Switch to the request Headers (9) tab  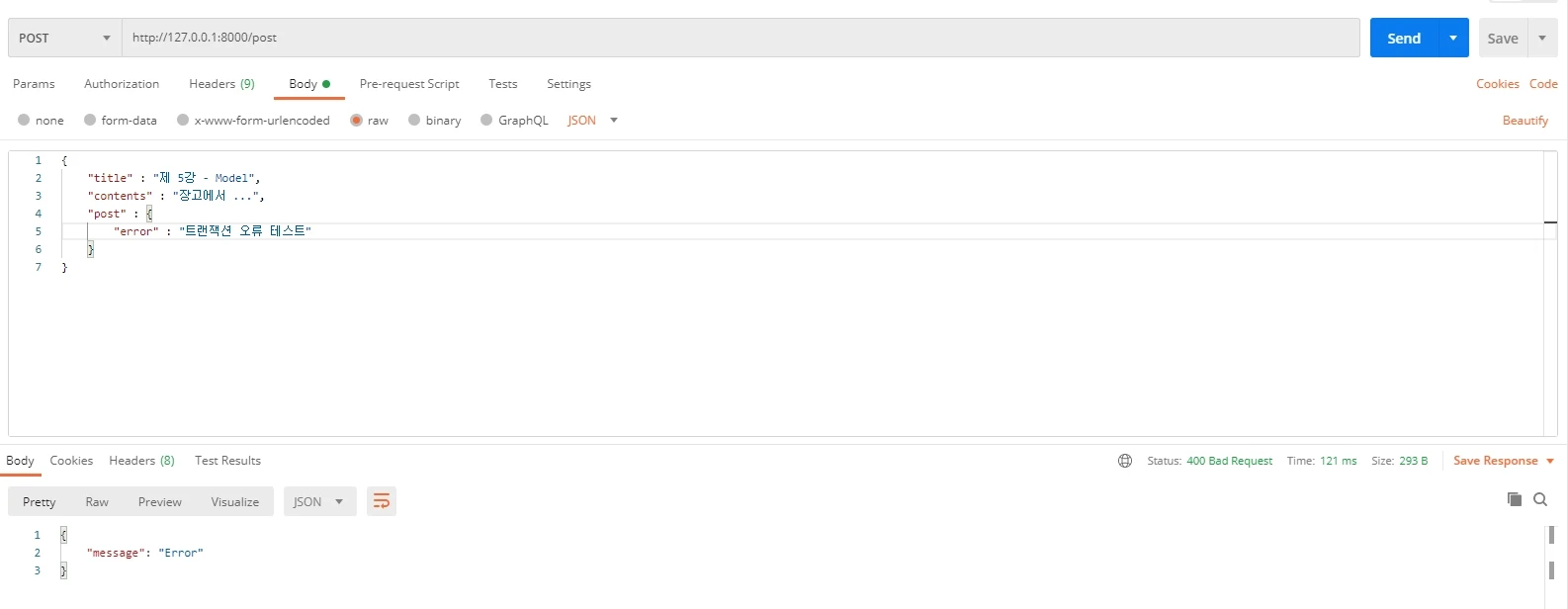tap(221, 84)
